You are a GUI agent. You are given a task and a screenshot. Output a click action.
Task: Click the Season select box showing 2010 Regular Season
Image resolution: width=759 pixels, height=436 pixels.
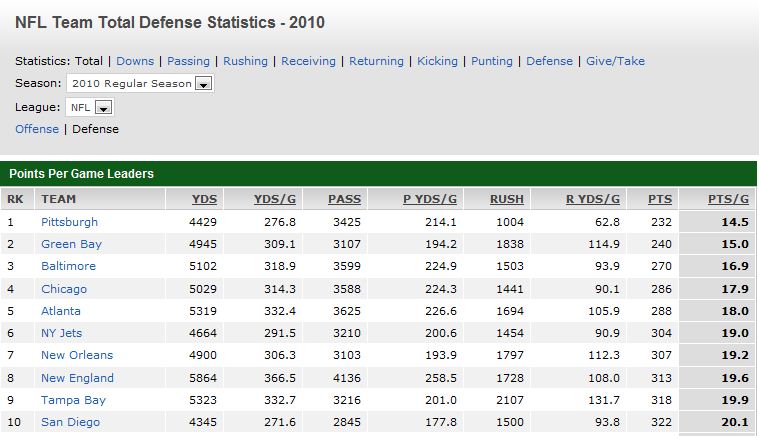tap(140, 84)
